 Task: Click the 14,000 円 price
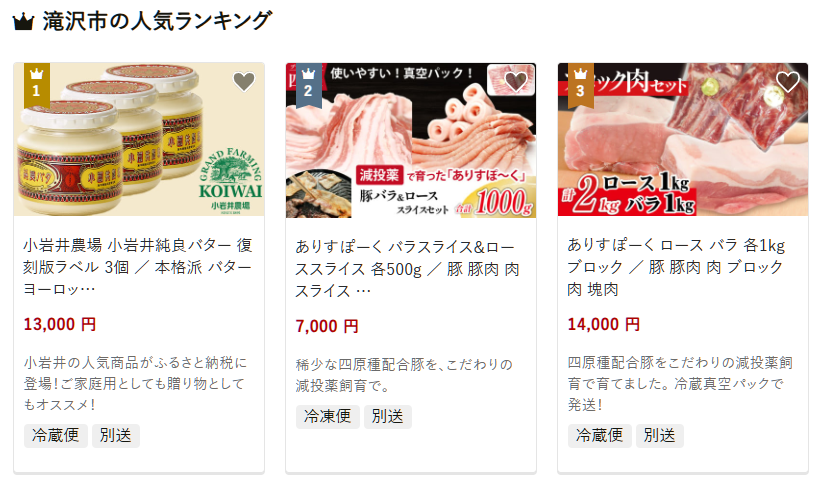tap(604, 324)
